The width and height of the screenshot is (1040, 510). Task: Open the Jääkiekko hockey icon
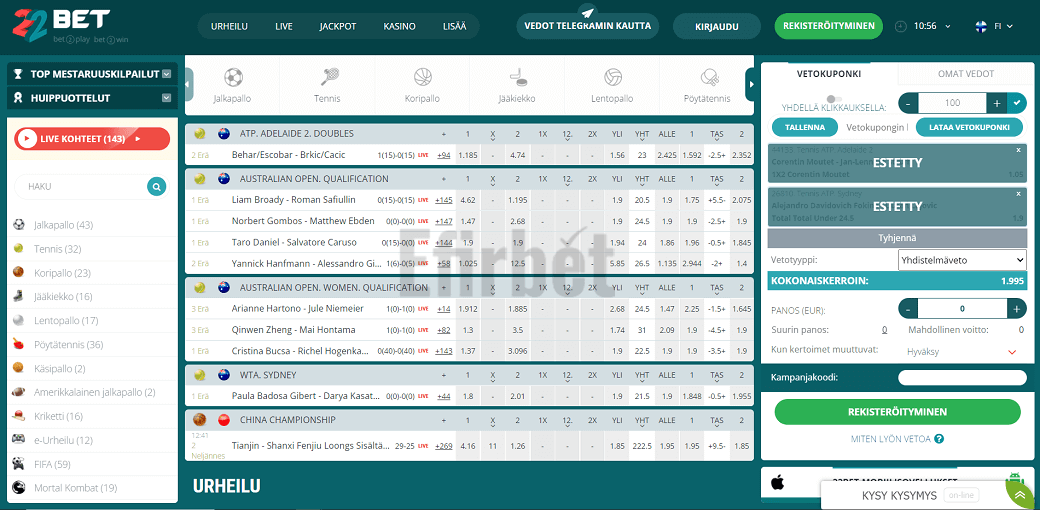pyautogui.click(x=517, y=78)
